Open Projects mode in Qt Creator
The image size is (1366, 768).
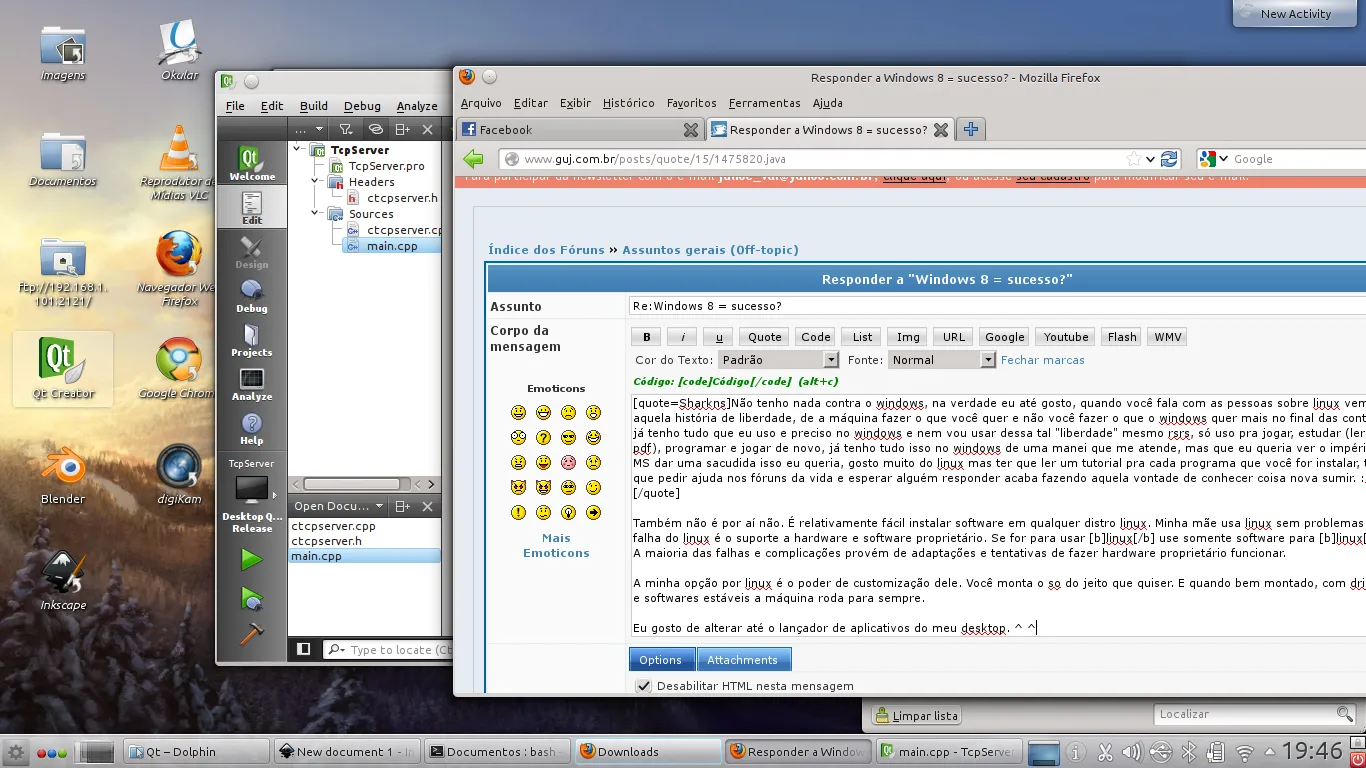(x=252, y=340)
